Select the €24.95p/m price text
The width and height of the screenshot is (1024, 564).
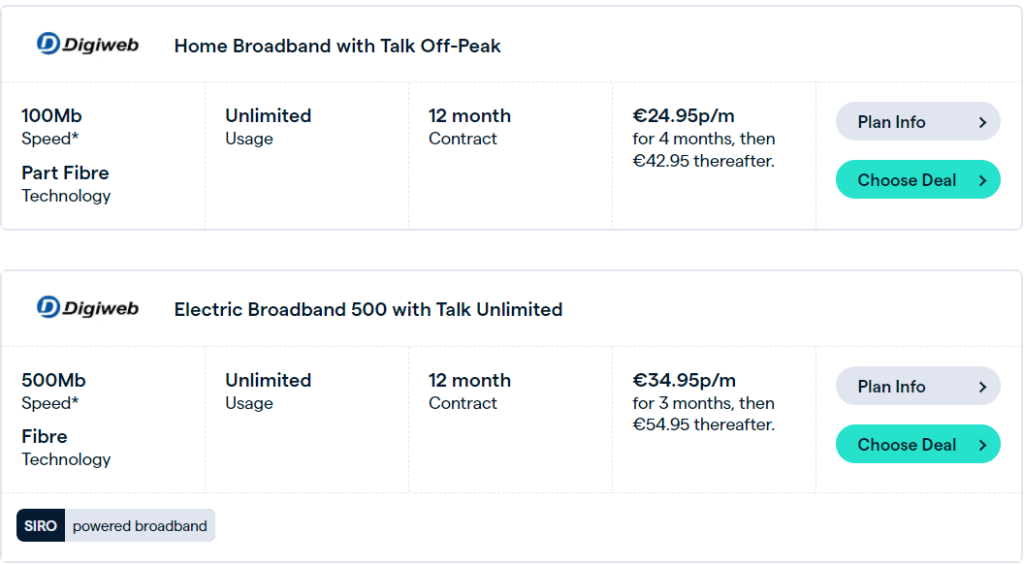pyautogui.click(x=684, y=115)
